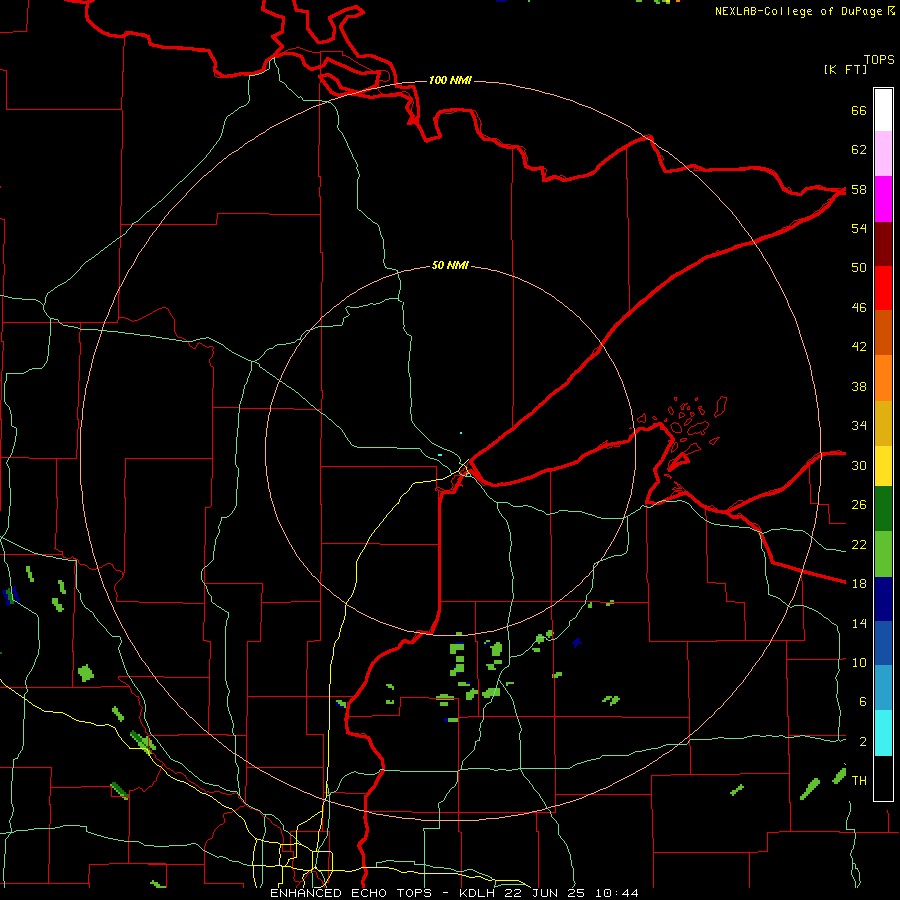Select the cyan legend color band
The width and height of the screenshot is (900, 900).
point(883,732)
